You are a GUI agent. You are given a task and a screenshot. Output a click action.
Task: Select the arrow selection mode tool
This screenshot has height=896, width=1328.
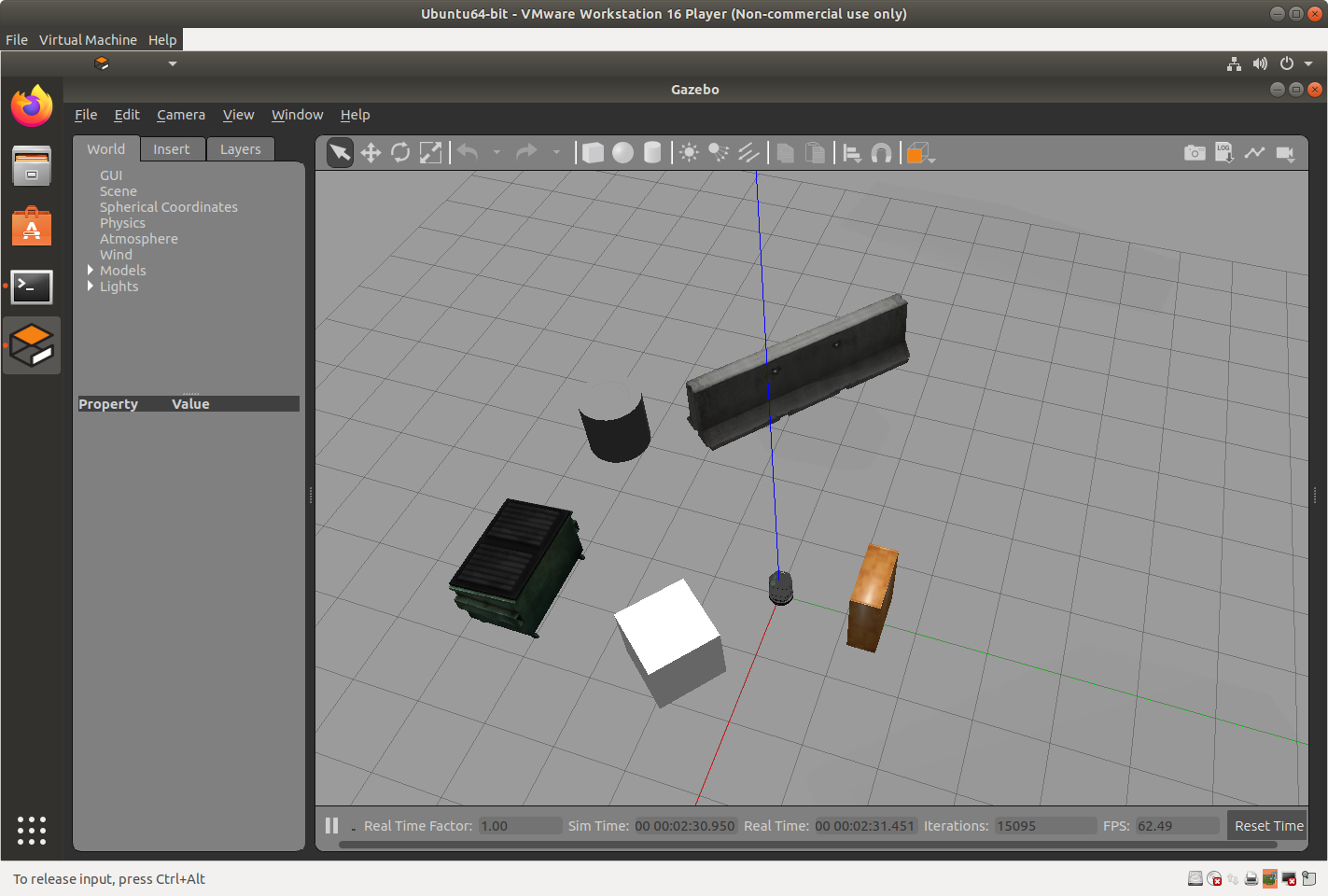pos(341,153)
